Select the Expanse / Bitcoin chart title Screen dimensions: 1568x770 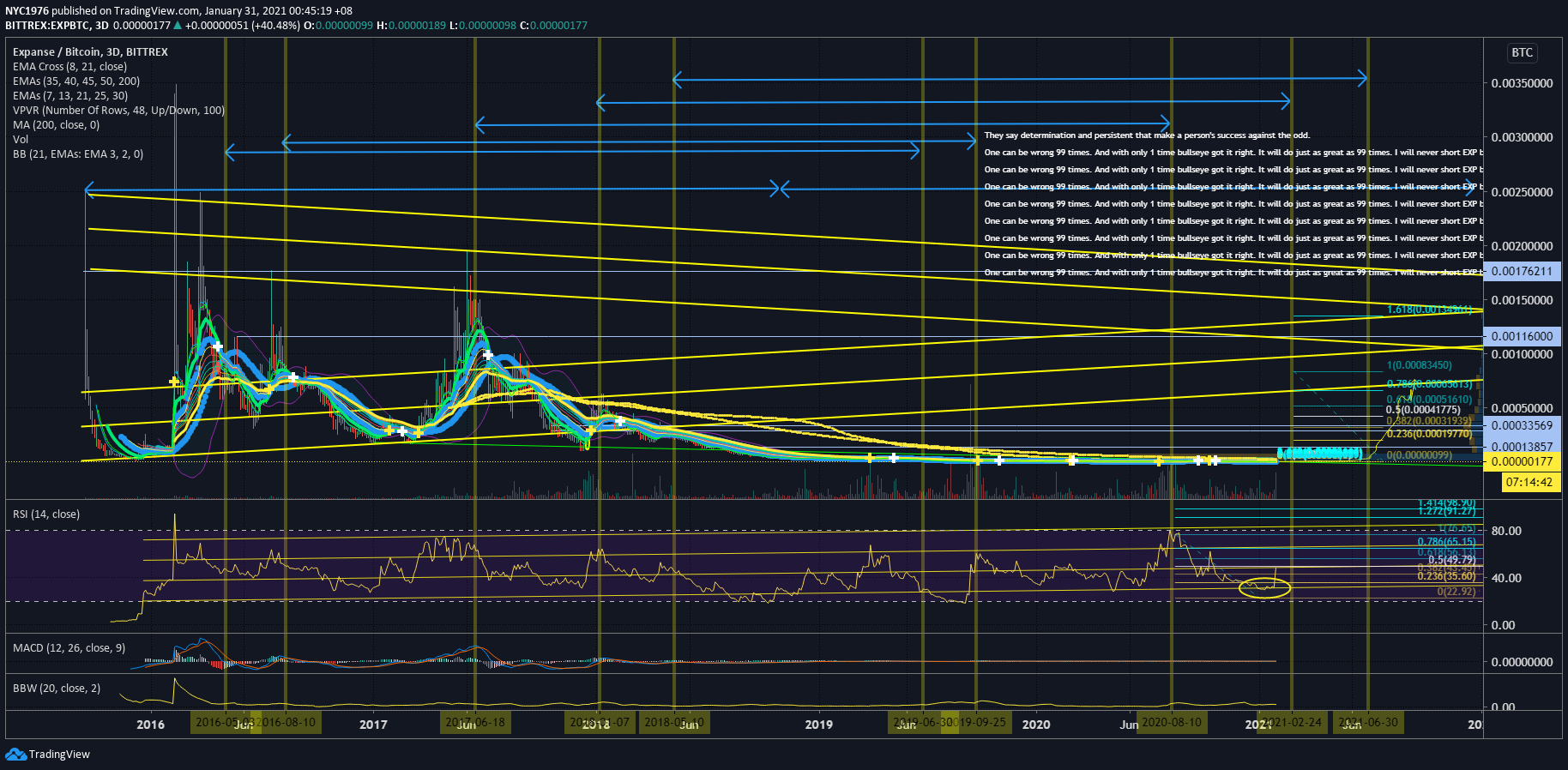click(x=90, y=52)
